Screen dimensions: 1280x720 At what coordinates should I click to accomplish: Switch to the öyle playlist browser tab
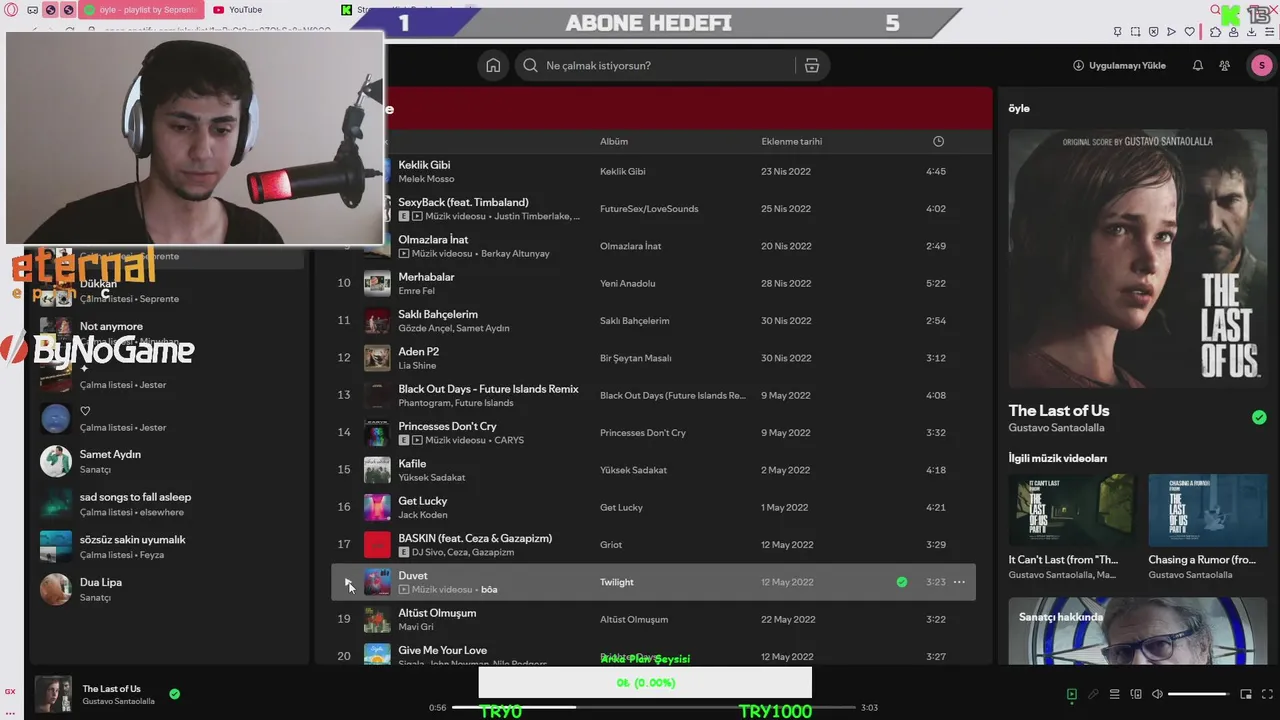[x=140, y=10]
